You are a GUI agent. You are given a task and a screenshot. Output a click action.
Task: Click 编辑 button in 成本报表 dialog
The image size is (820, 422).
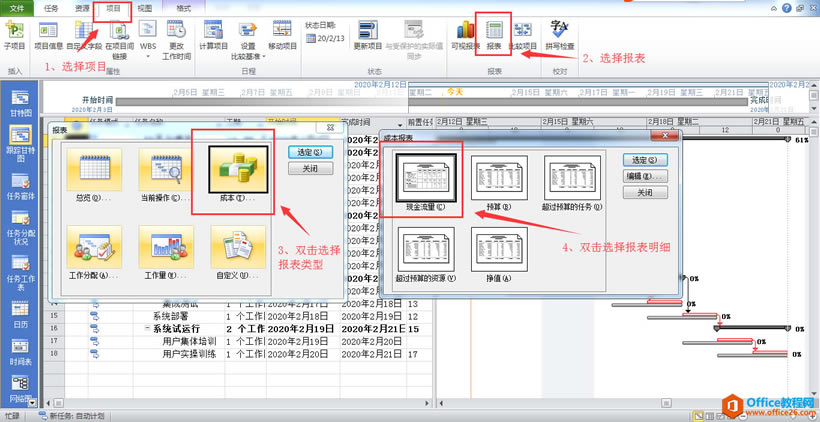(645, 176)
